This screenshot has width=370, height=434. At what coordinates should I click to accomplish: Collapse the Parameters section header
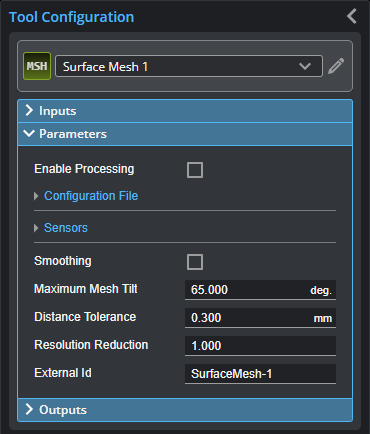point(185,134)
